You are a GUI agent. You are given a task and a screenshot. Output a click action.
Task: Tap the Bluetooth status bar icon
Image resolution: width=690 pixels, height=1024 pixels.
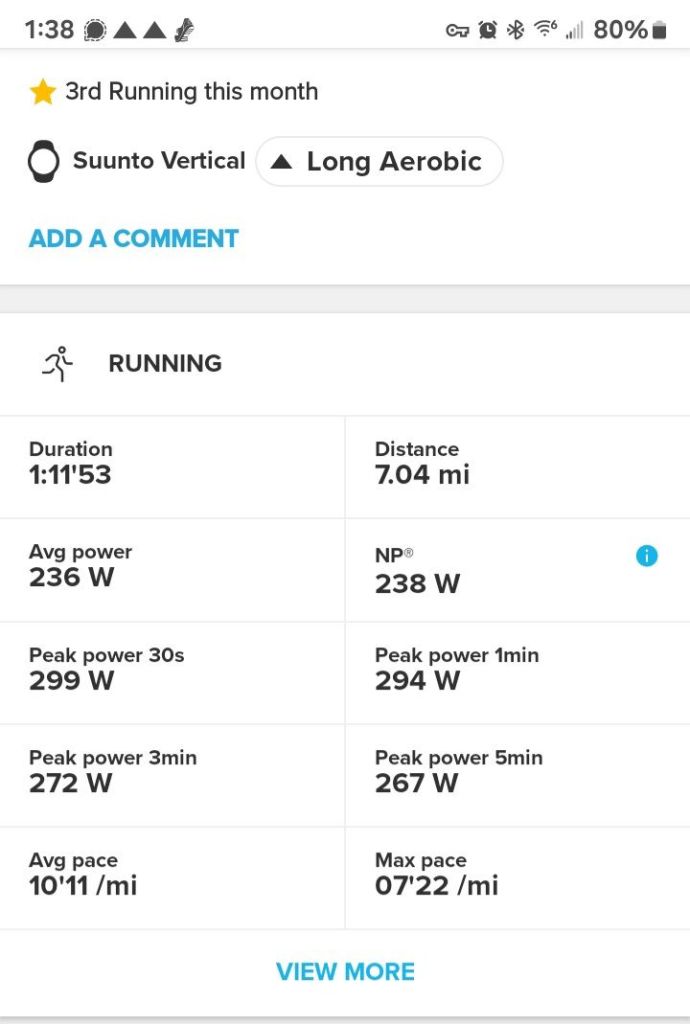(x=515, y=30)
